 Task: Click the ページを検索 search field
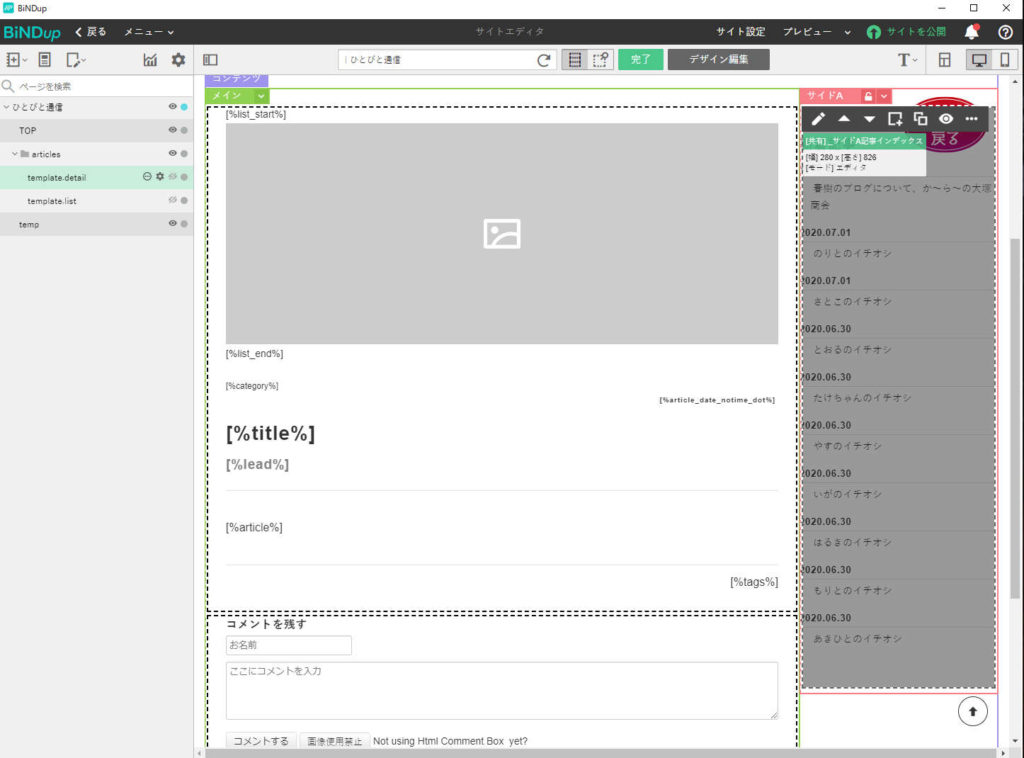tap(100, 87)
